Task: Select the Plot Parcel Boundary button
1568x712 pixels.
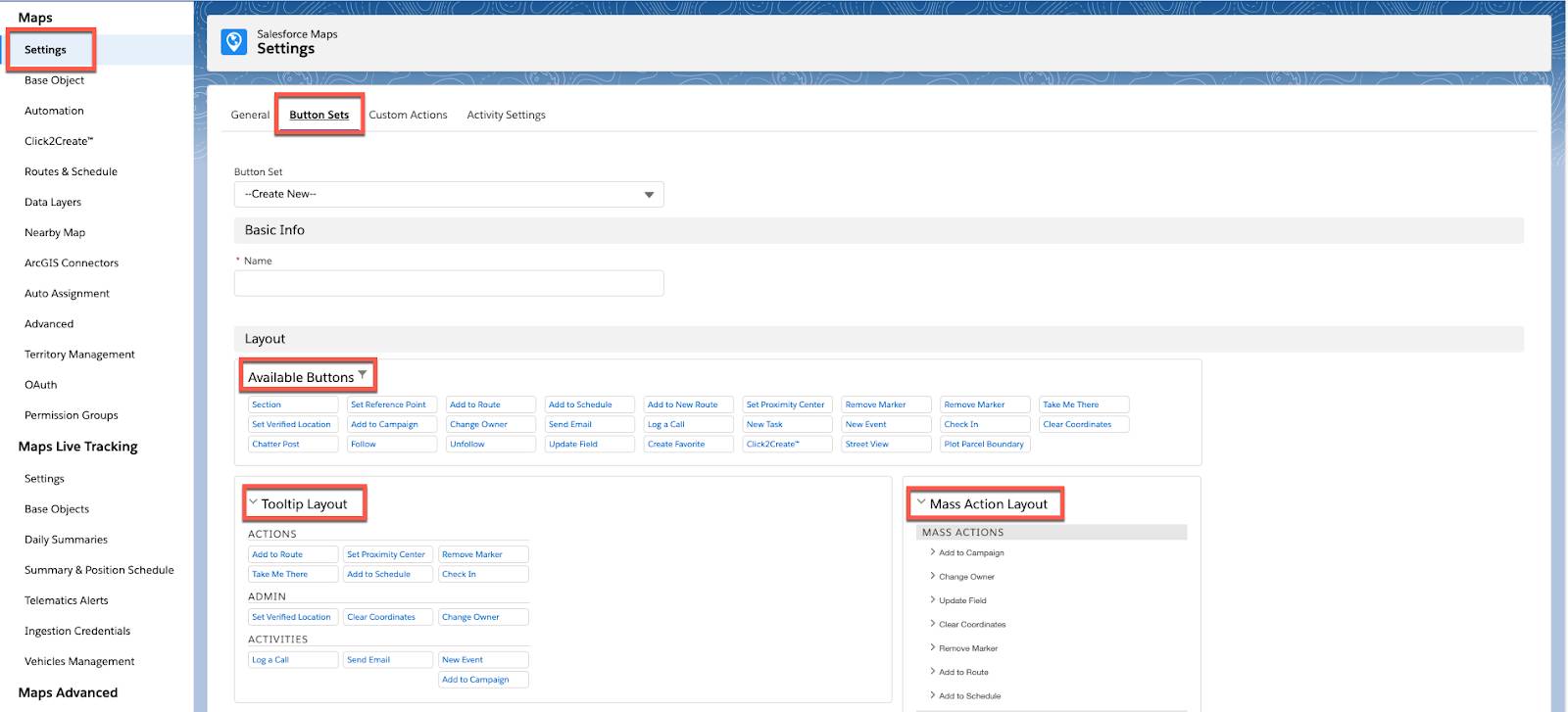Action: [986, 444]
